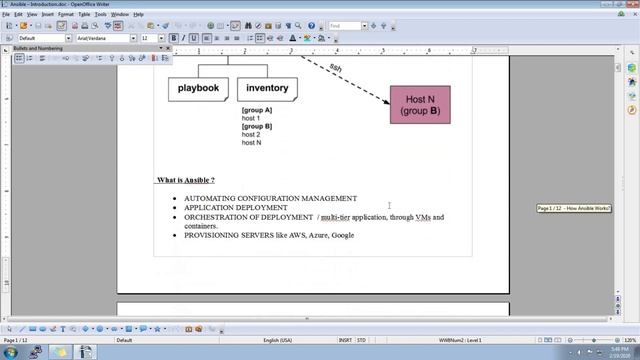Expand the New document dropdown arrow
640x360 pixels.
pos(16,26)
